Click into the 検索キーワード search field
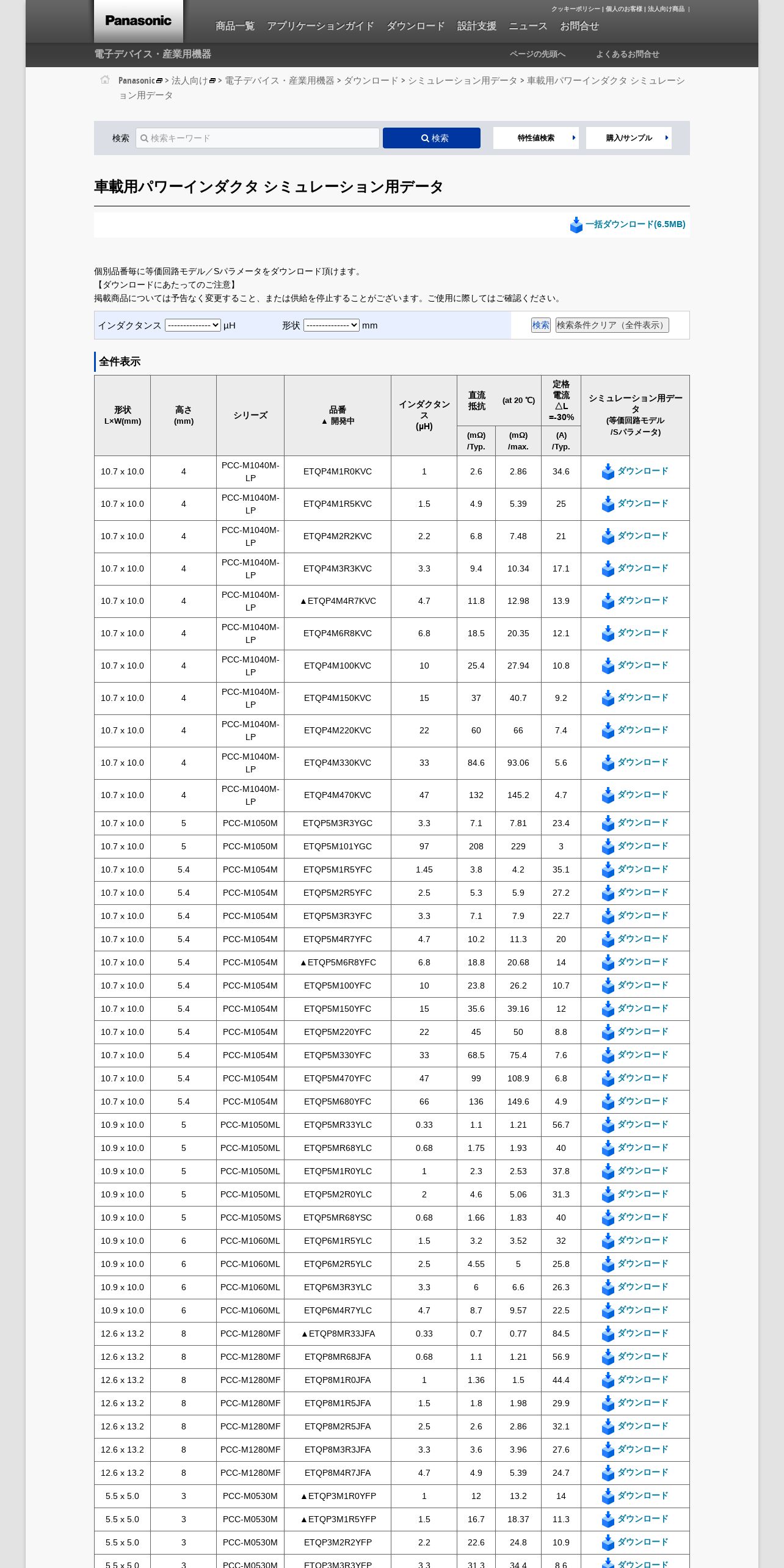Image resolution: width=784 pixels, height=1568 pixels. [258, 138]
